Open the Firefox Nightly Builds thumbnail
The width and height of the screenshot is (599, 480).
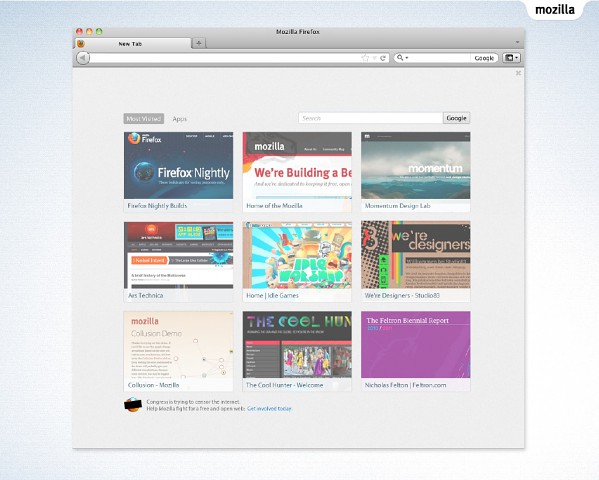(x=178, y=172)
